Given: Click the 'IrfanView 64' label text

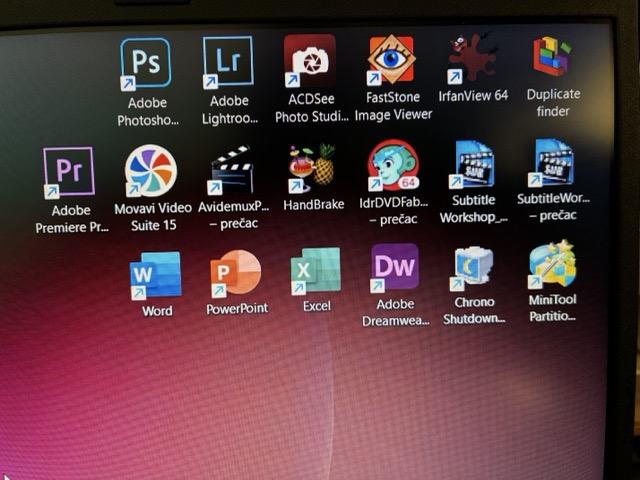Looking at the screenshot, I should [x=473, y=96].
